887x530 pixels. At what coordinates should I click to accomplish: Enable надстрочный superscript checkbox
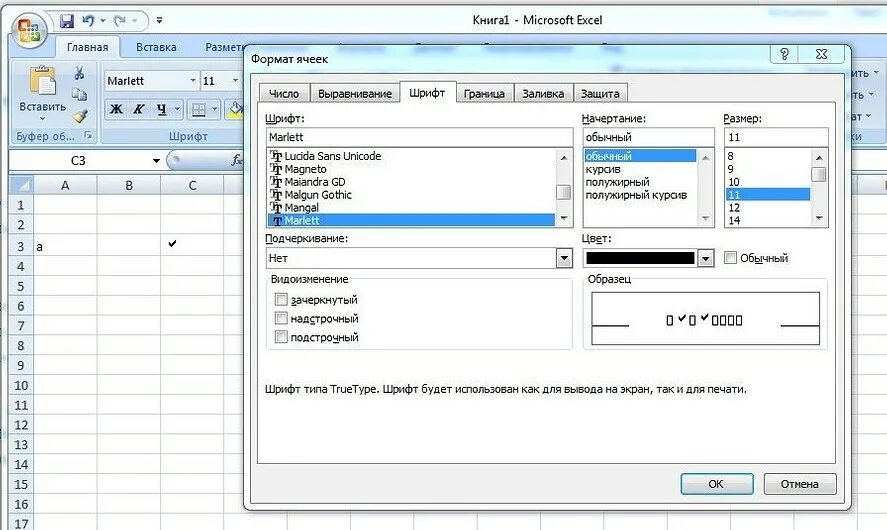coord(281,318)
